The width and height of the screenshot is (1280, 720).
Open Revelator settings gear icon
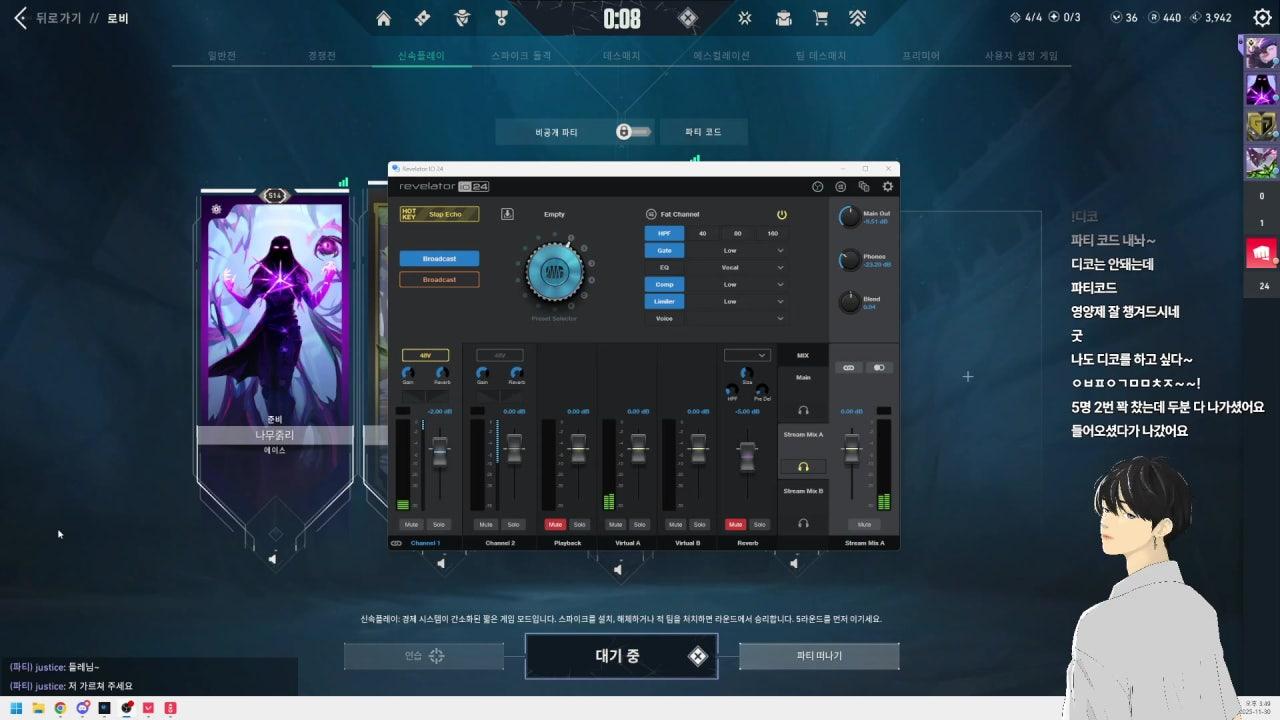(x=887, y=187)
